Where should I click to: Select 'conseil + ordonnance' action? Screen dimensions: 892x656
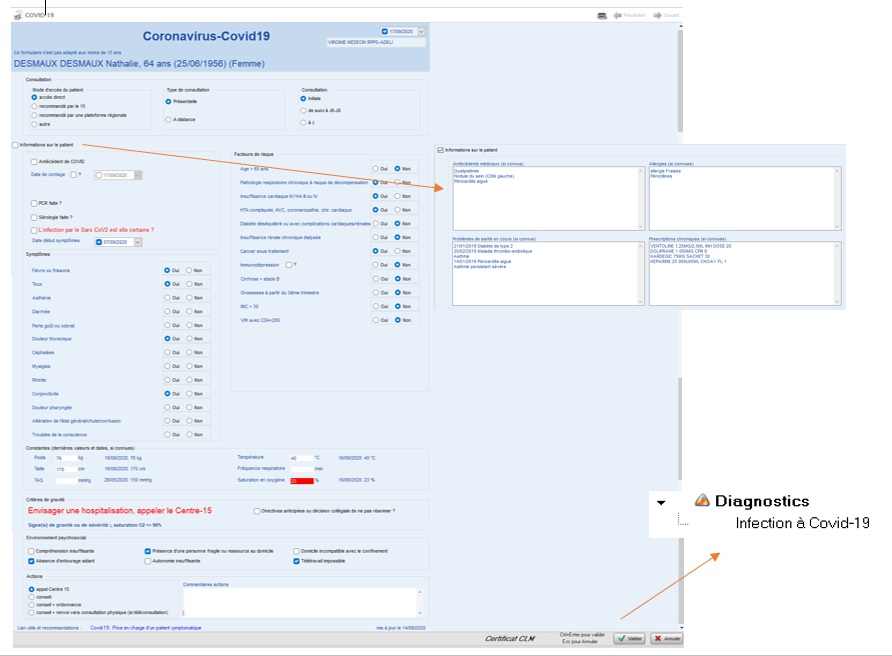point(33,604)
